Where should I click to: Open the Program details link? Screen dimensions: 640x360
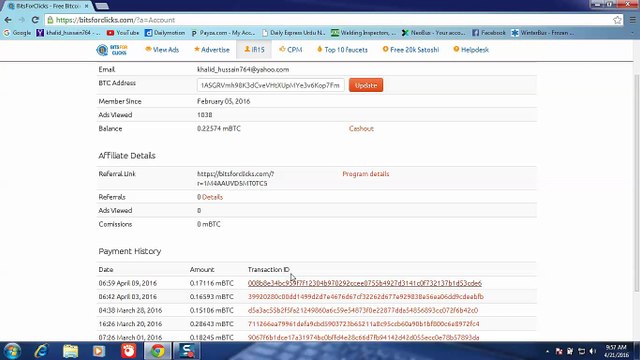pos(366,174)
